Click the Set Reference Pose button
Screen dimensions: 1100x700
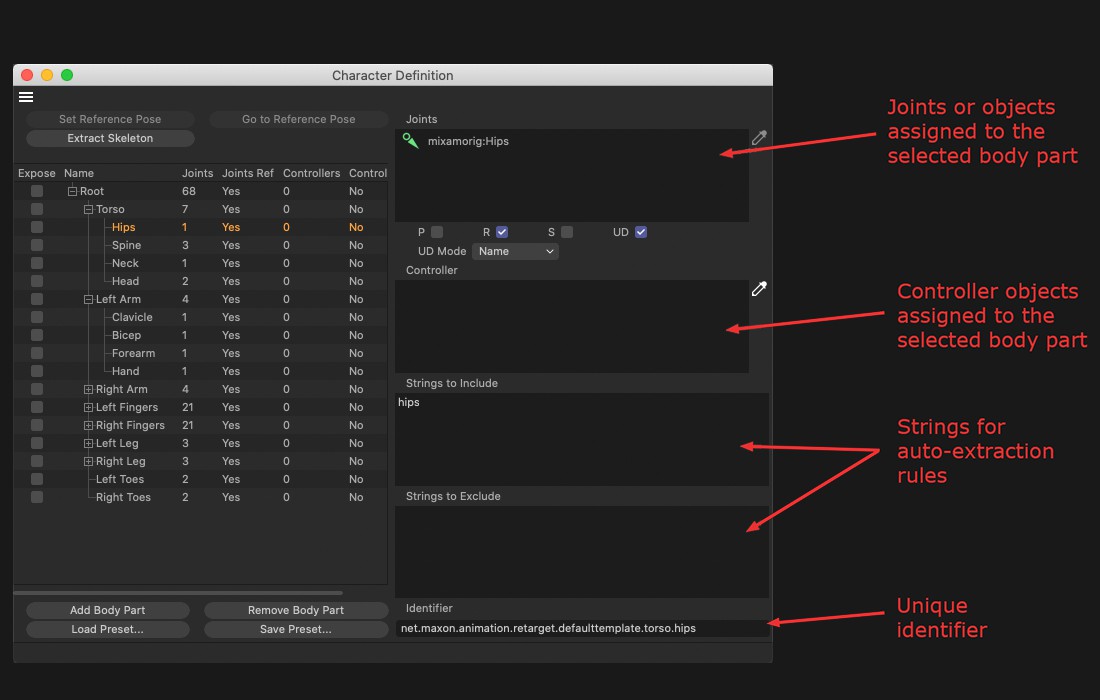coord(110,119)
